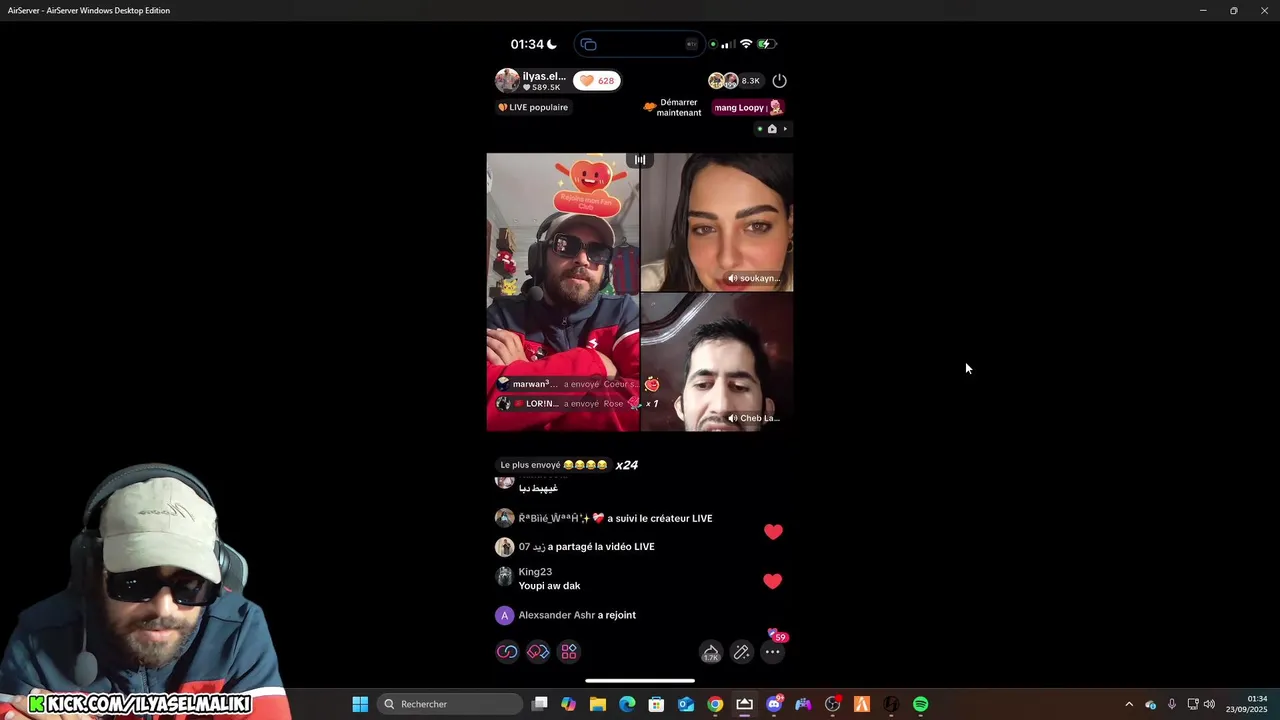Select the Cheb La... guest video tile
Viewport: 1280px width, 720px height.
717,362
